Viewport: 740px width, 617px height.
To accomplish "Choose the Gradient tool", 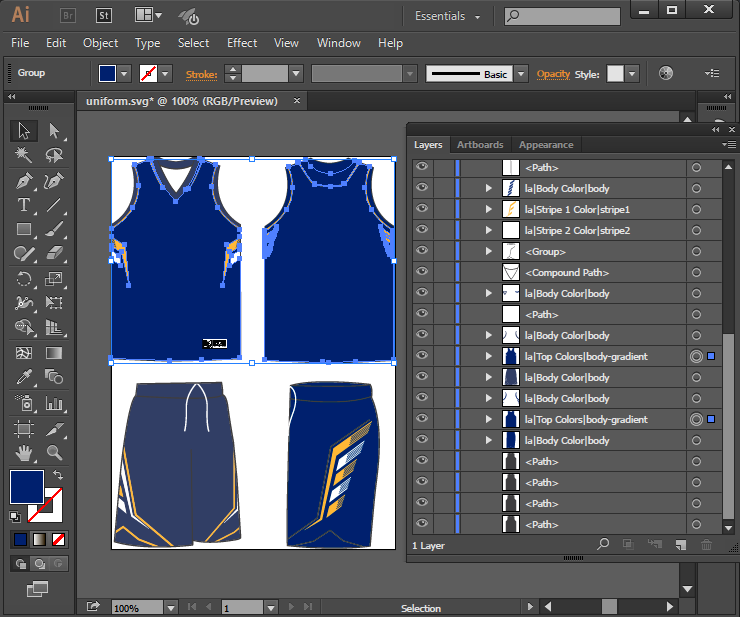I will click(x=54, y=353).
